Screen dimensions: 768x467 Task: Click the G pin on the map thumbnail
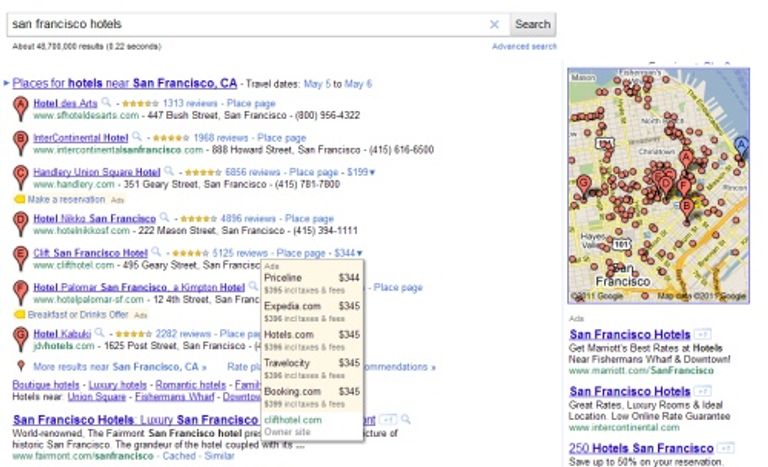click(583, 186)
